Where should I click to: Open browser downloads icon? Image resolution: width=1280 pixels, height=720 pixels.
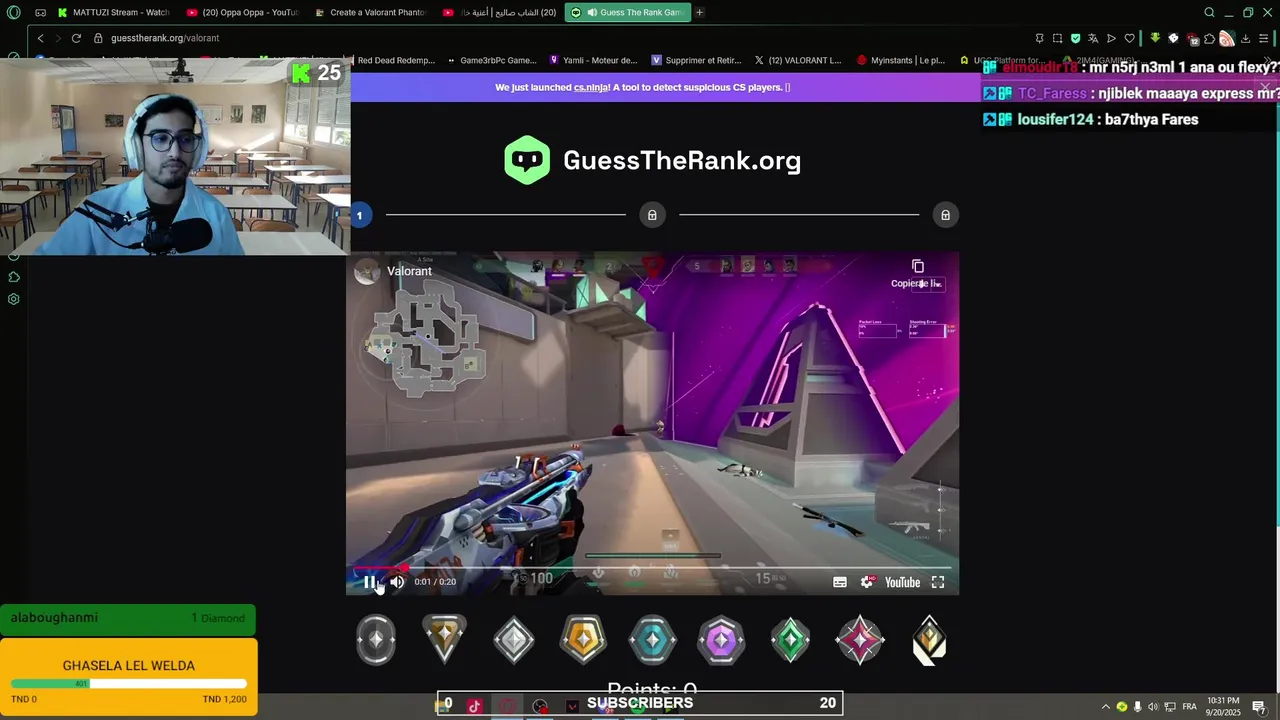pos(1245,38)
